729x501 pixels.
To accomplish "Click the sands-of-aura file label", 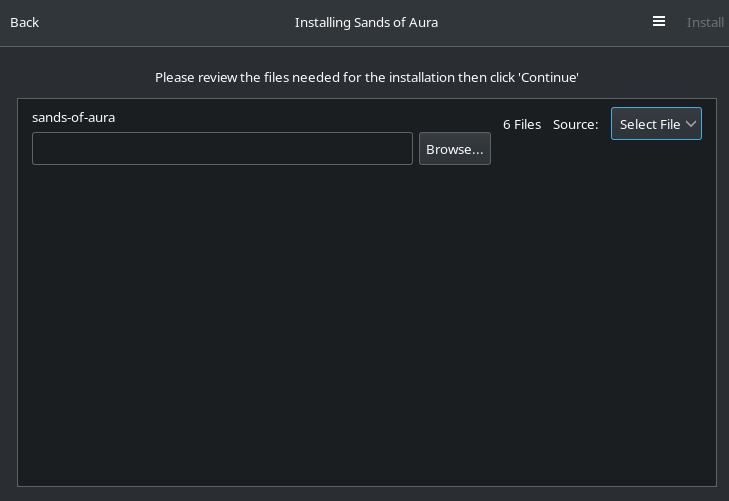I will click(73, 117).
